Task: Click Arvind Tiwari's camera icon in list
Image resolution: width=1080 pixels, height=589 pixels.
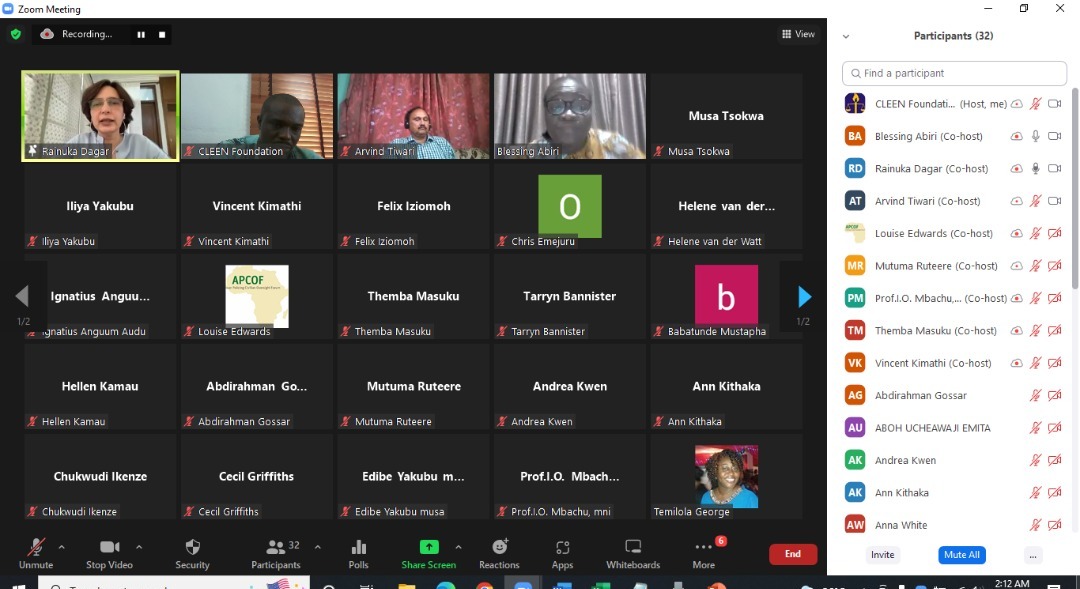Action: (x=1055, y=201)
